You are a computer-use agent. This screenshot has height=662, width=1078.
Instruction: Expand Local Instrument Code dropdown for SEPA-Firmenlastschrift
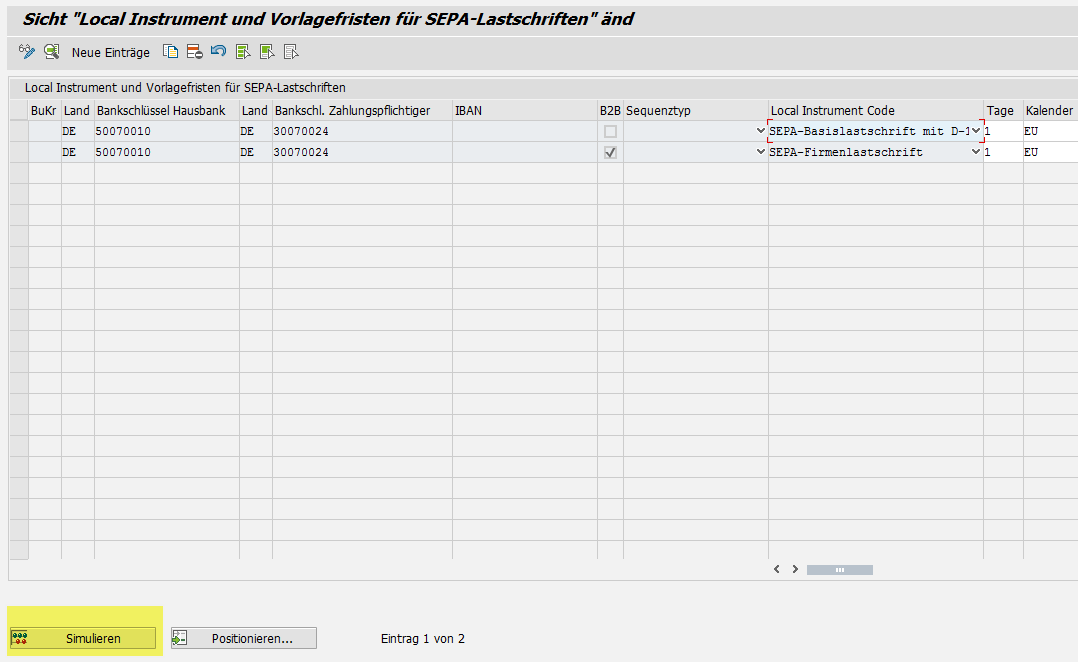tap(976, 153)
